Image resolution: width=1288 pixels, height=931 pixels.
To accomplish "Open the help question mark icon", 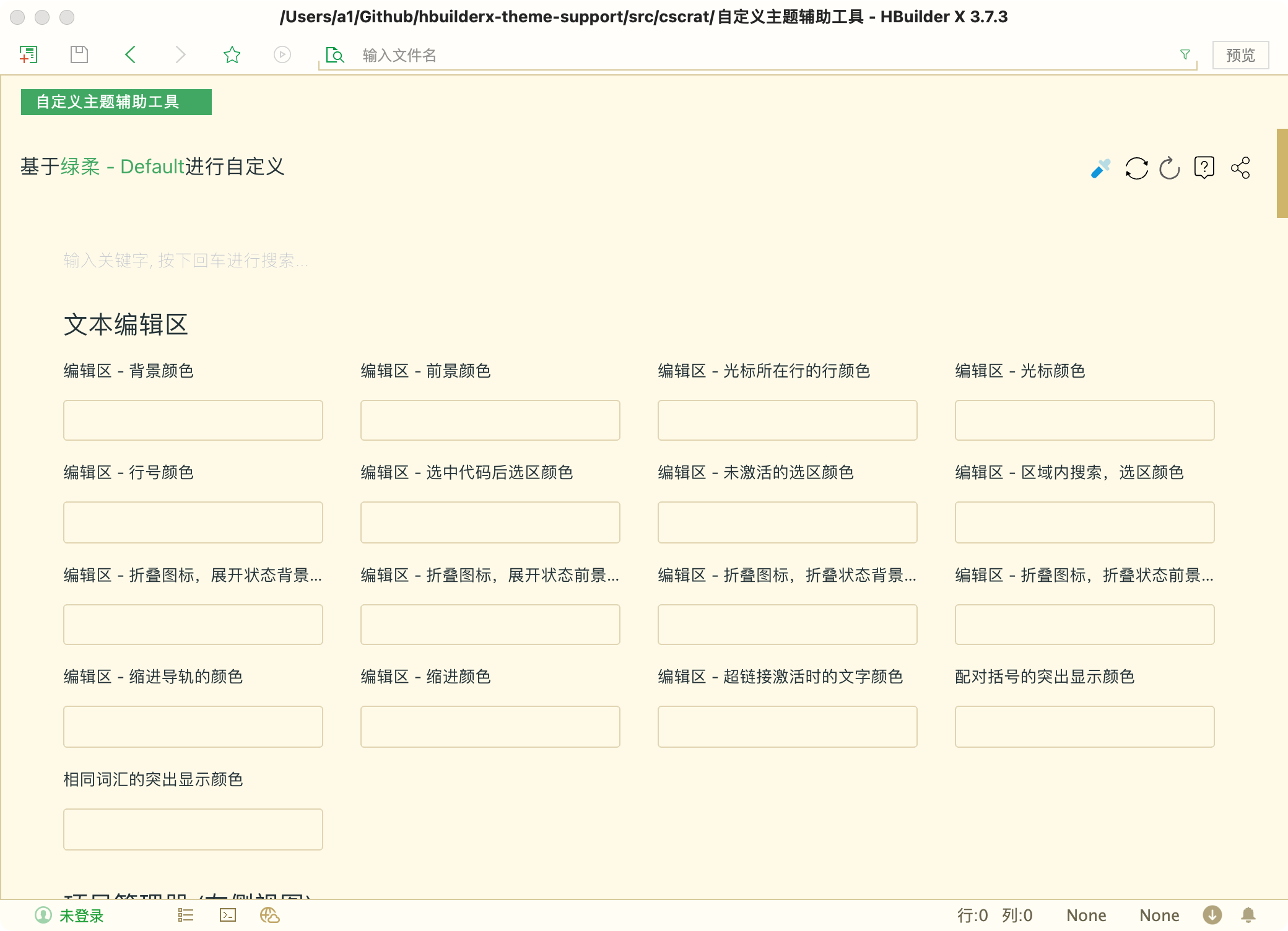I will pos(1204,168).
